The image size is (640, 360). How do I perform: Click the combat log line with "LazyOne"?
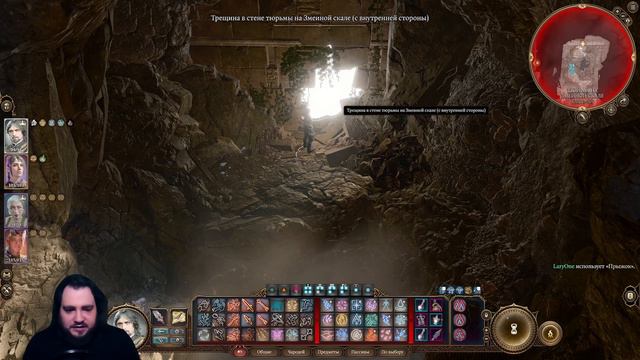tap(594, 266)
